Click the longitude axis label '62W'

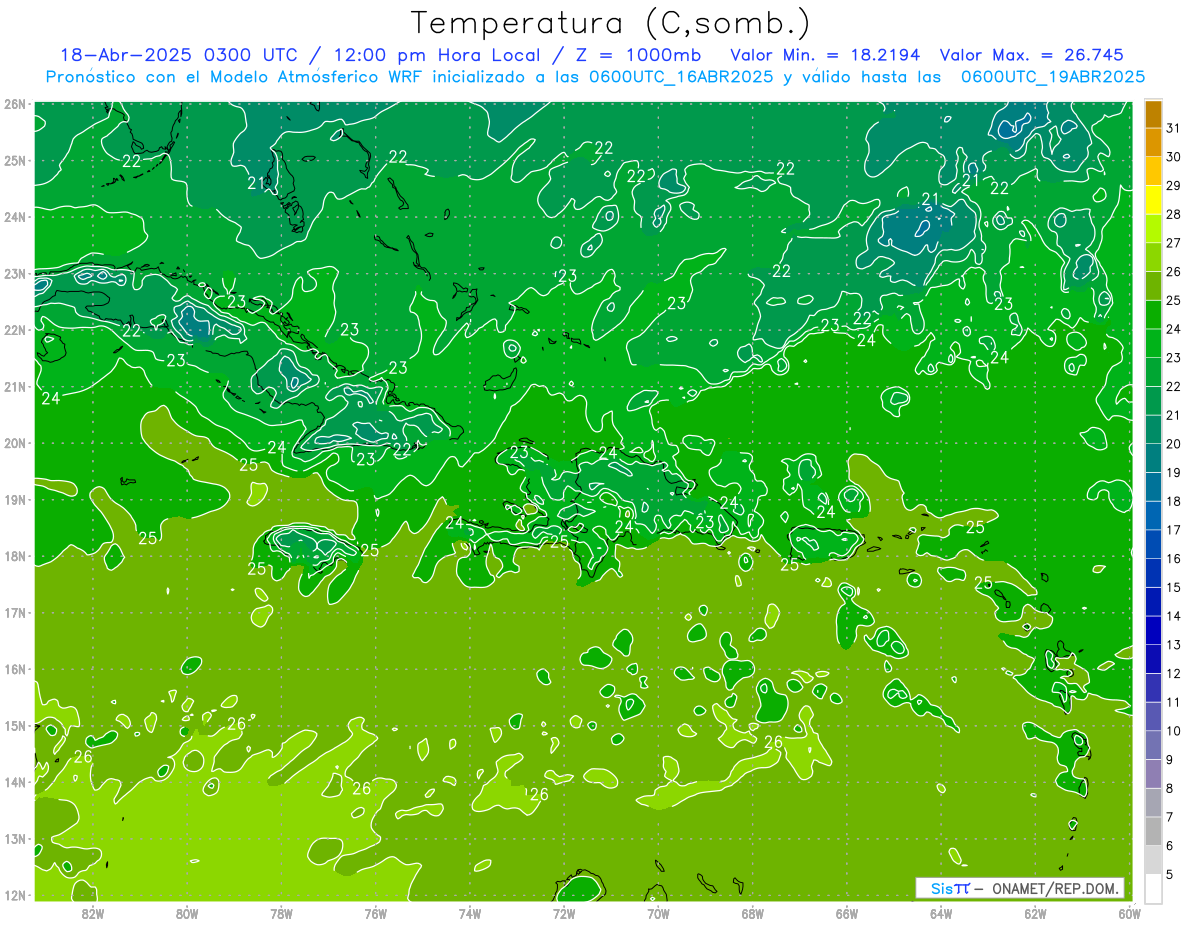point(1035,913)
